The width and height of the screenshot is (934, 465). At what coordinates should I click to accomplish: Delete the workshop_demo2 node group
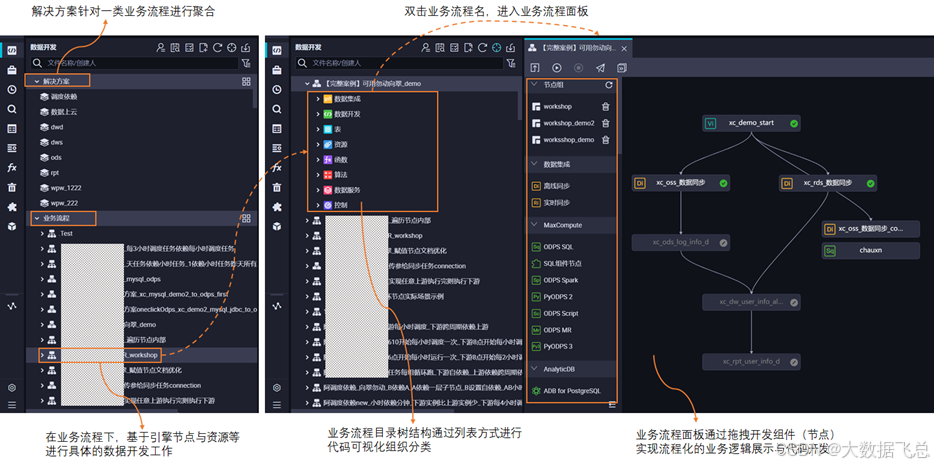[605, 123]
